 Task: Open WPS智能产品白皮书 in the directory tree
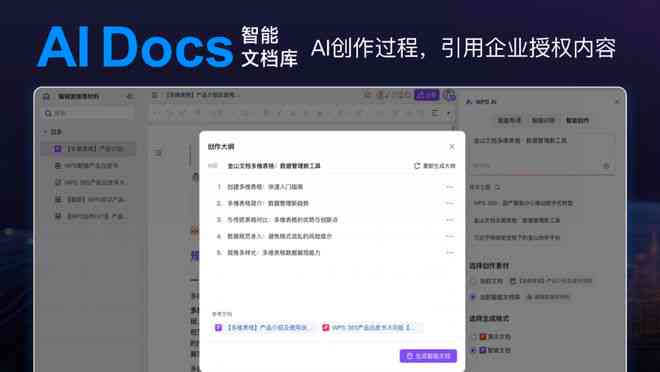click(x=87, y=166)
